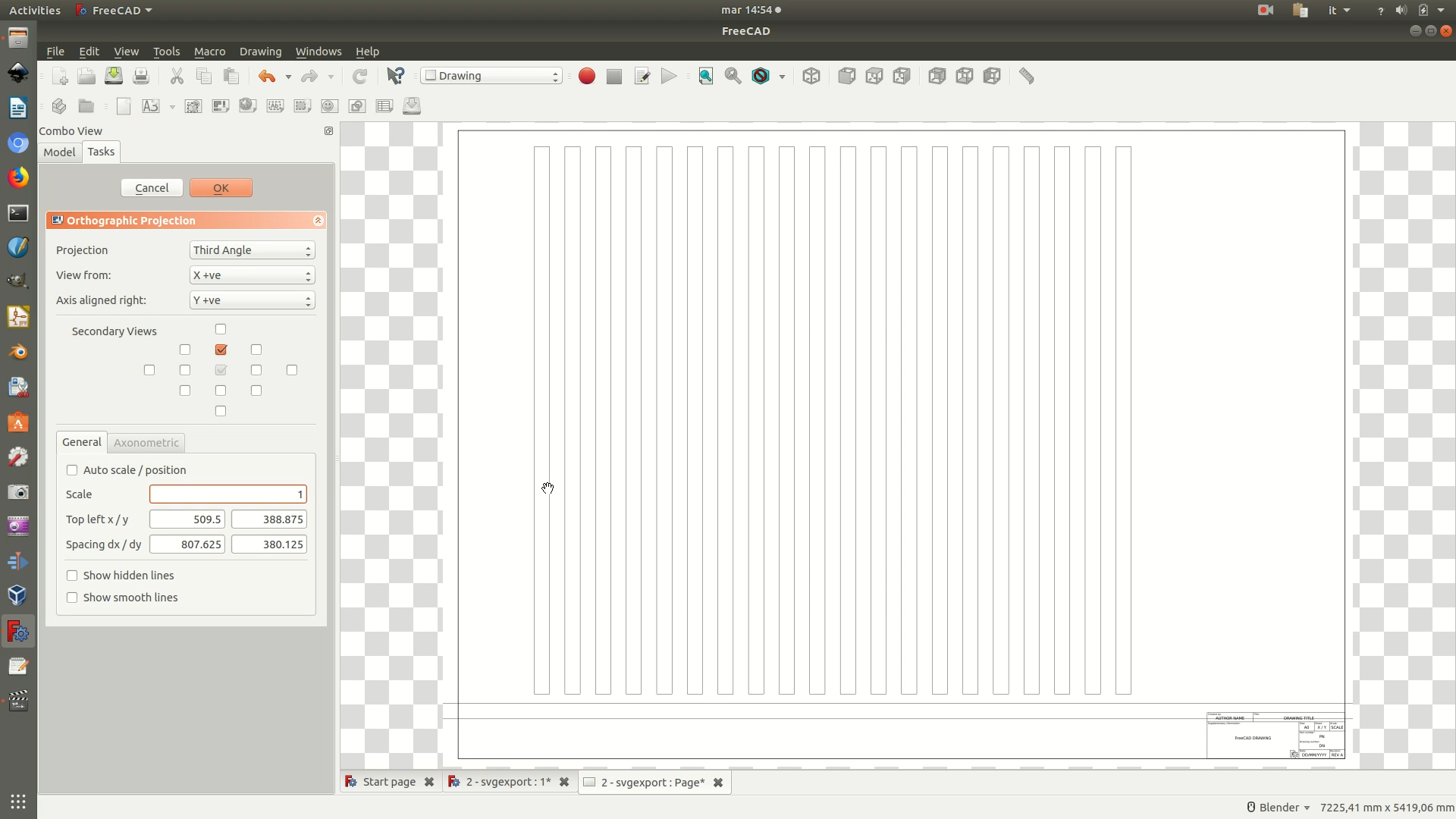The width and height of the screenshot is (1456, 819).
Task: Tick the rightmost Secondary Views checkbox
Action: click(x=292, y=370)
